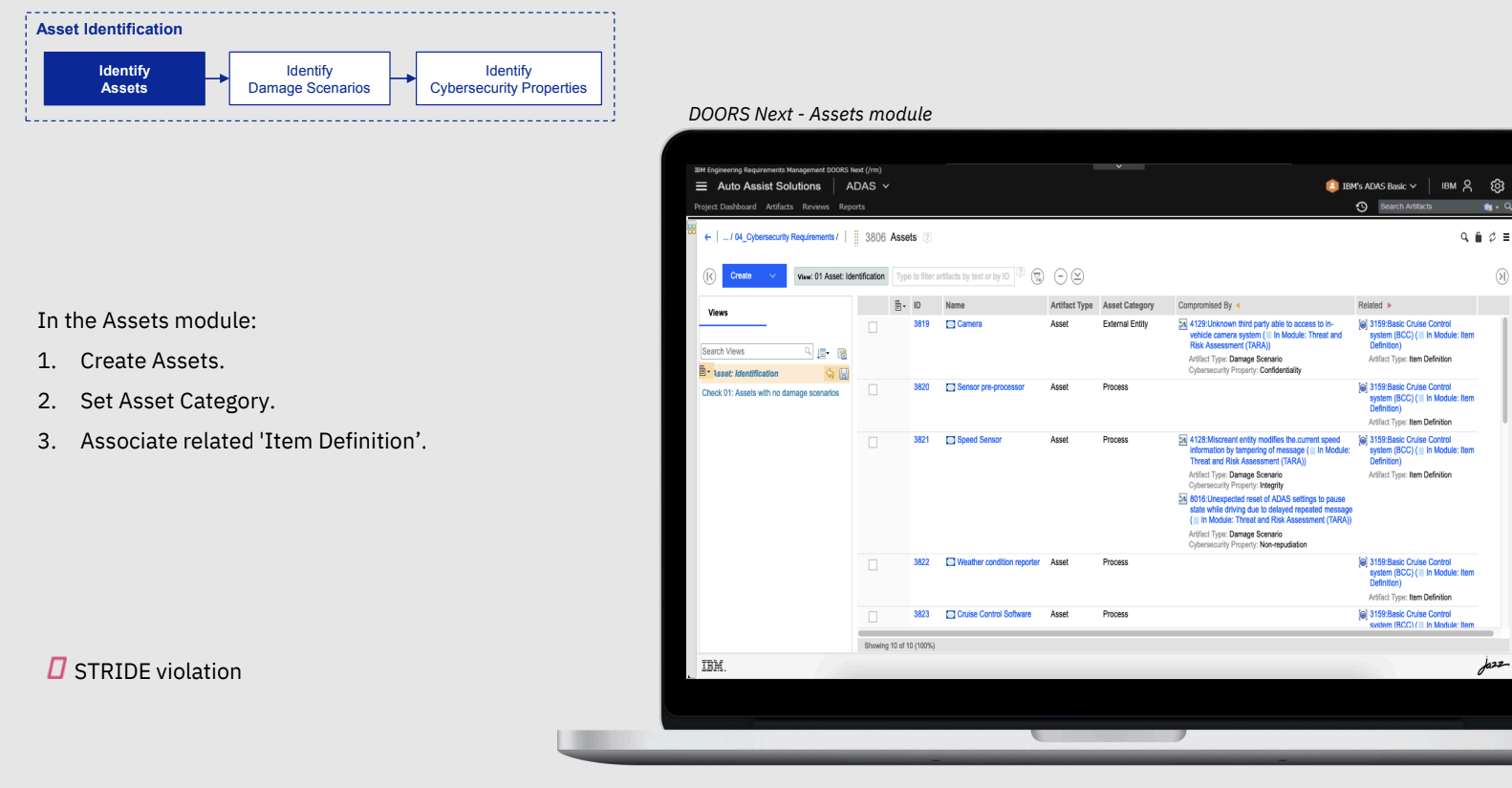The image size is (1512, 788).
Task: Open Reports menu
Action: (852, 207)
